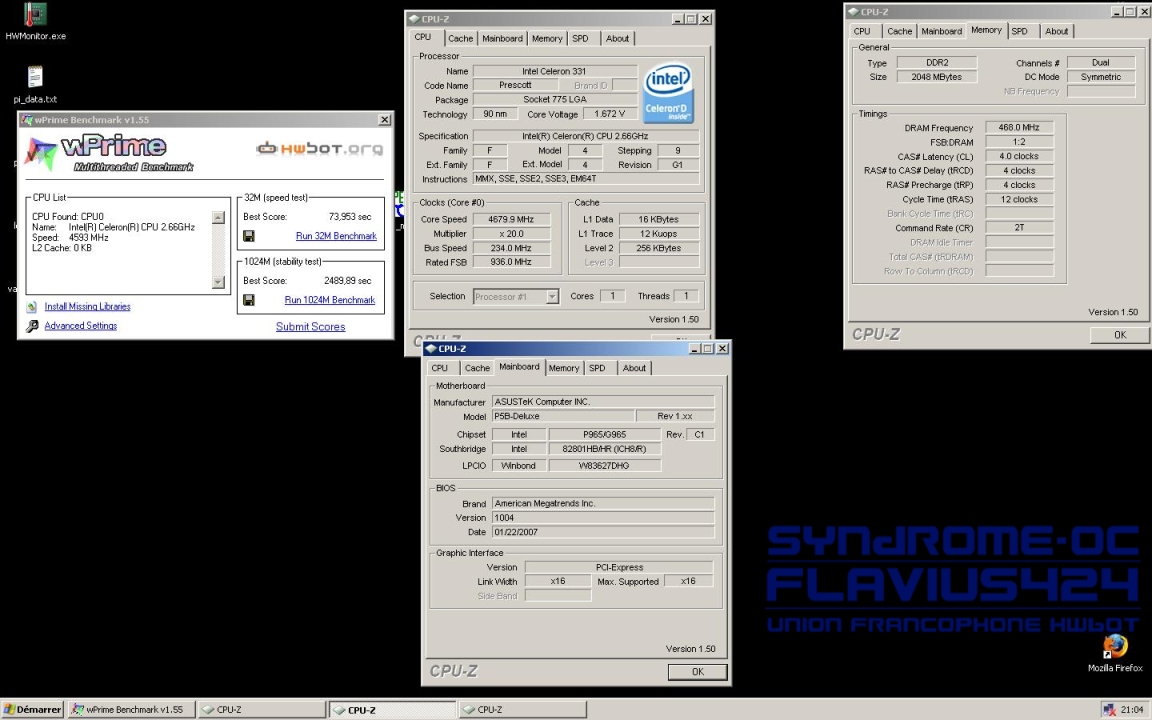Image resolution: width=1152 pixels, height=720 pixels.
Task: Click the 21:04 system tray clock
Action: 1131,710
